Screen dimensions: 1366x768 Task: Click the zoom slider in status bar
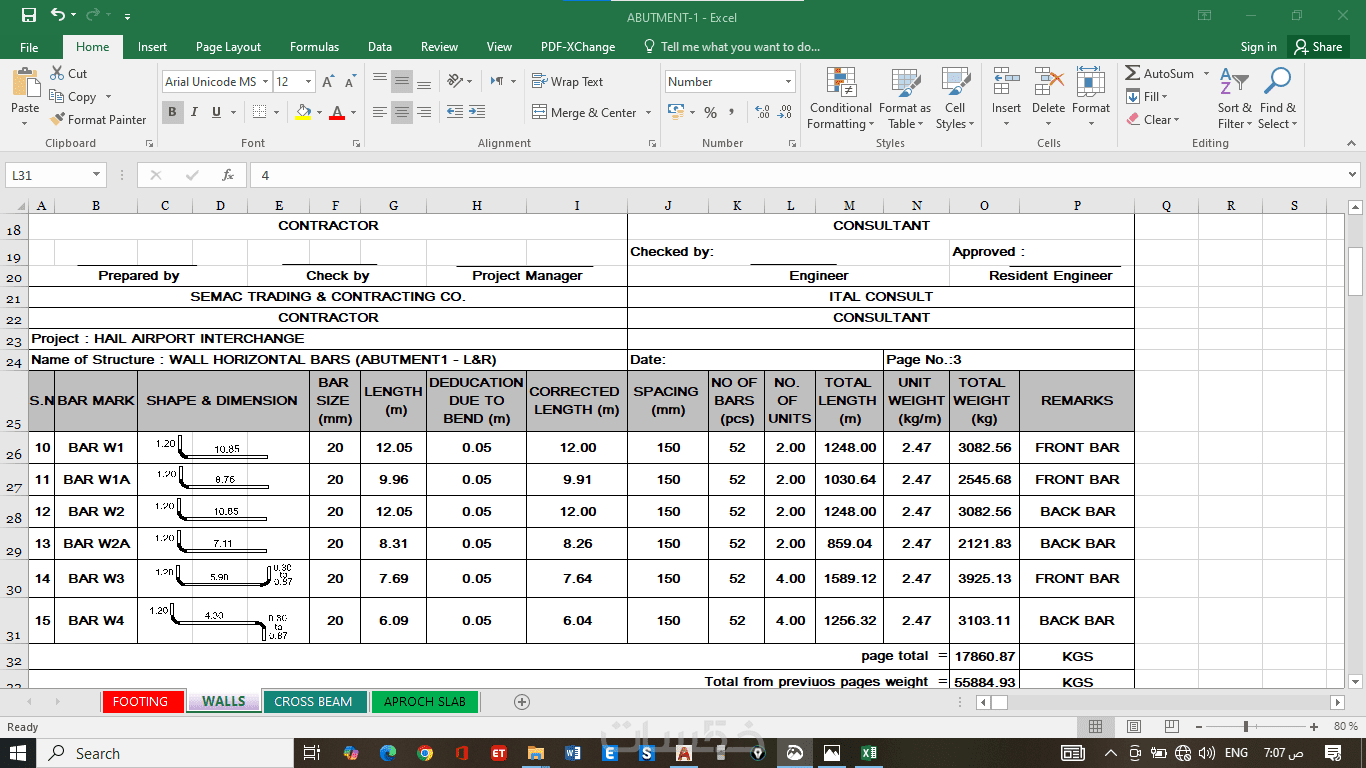coord(1245,727)
